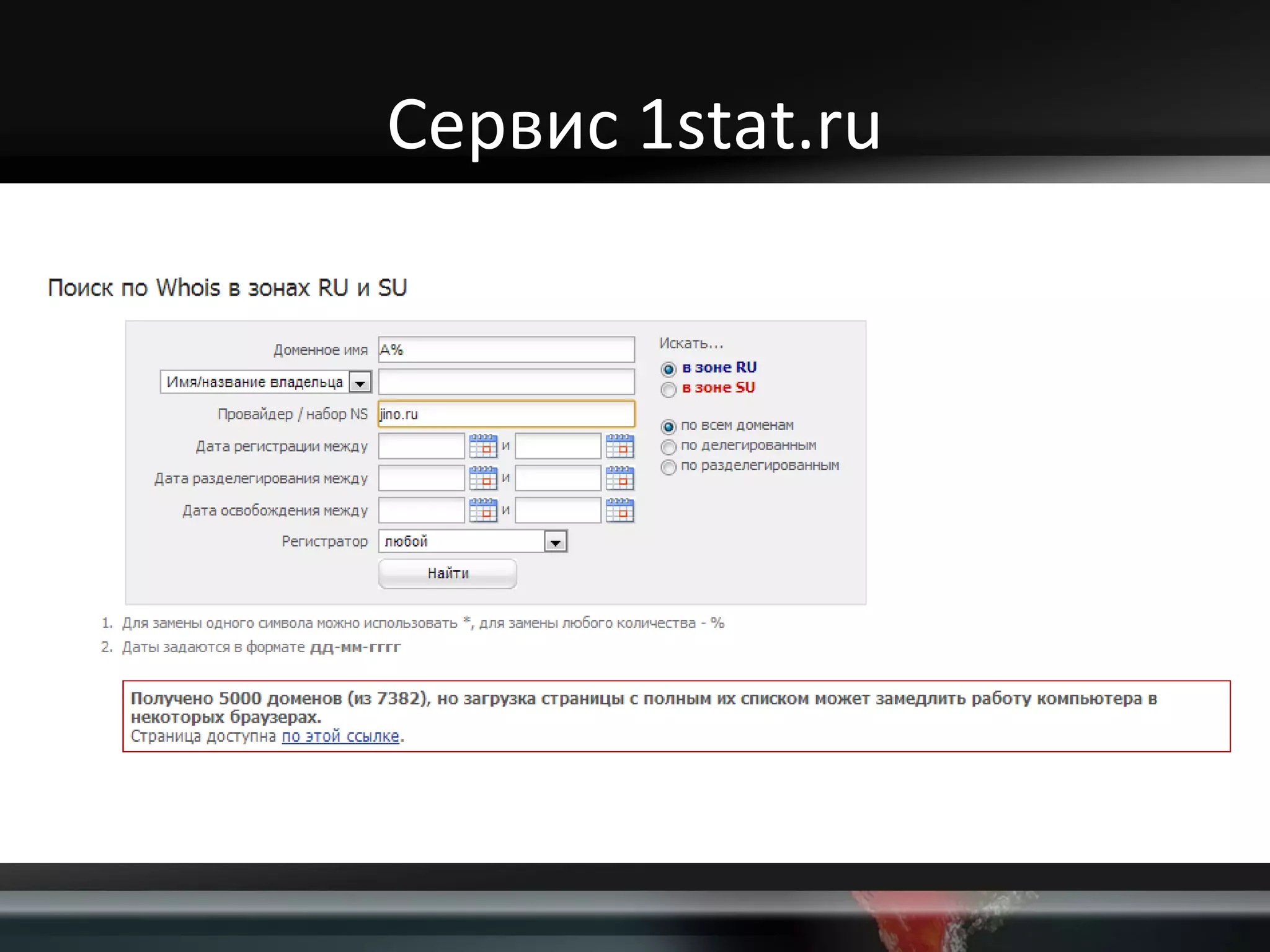The image size is (1270, 952).
Task: Click release date 'to' input field
Action: pos(558,510)
